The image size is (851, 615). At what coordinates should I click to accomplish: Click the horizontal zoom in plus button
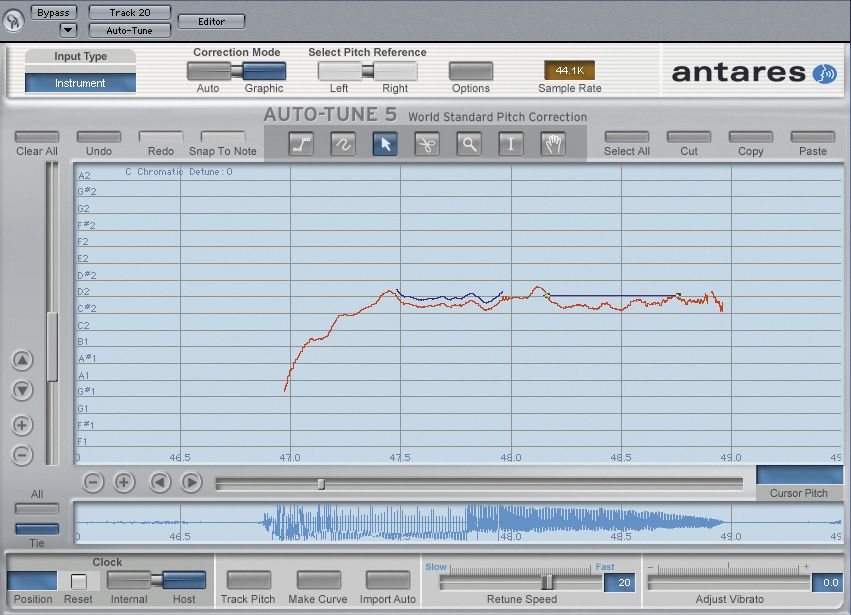pyautogui.click(x=124, y=482)
